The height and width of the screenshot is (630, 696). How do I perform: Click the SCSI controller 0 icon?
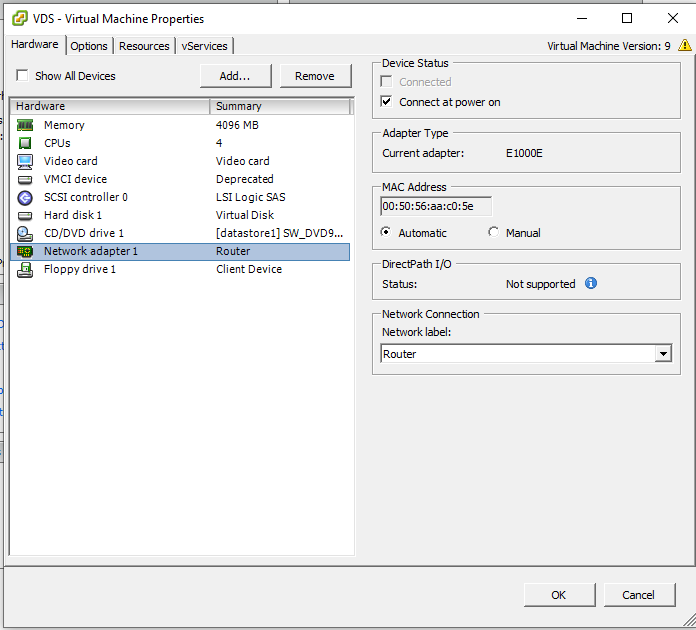point(25,198)
